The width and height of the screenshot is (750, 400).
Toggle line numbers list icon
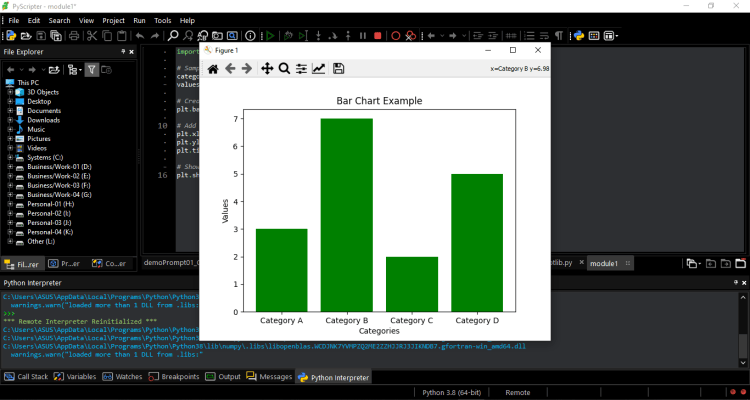pos(529,36)
